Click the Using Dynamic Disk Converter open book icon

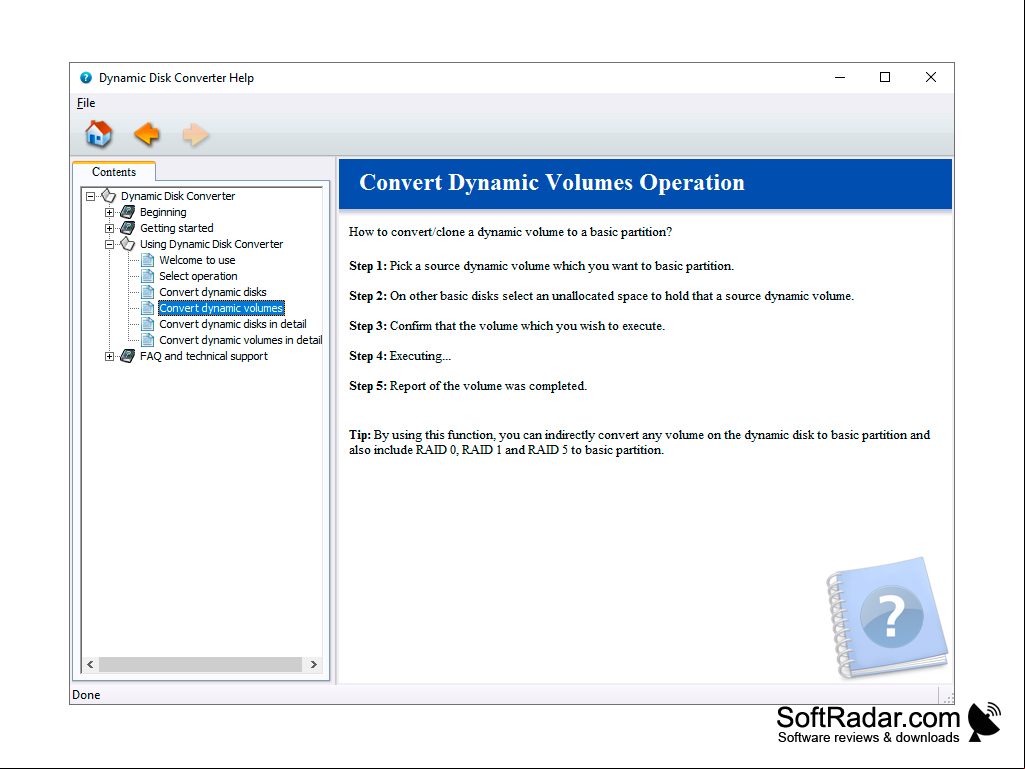pos(128,244)
